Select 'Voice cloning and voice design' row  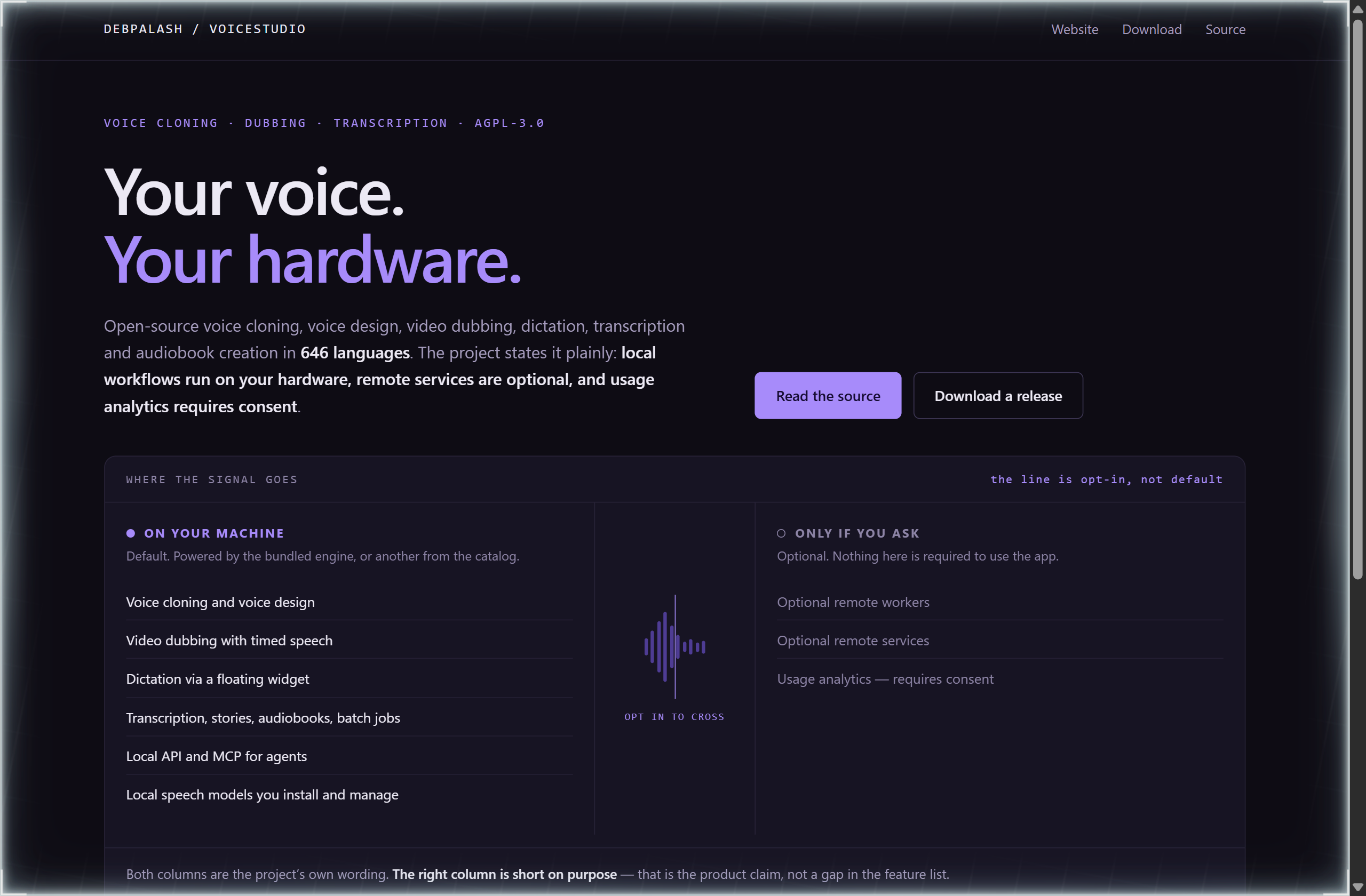tap(349, 602)
